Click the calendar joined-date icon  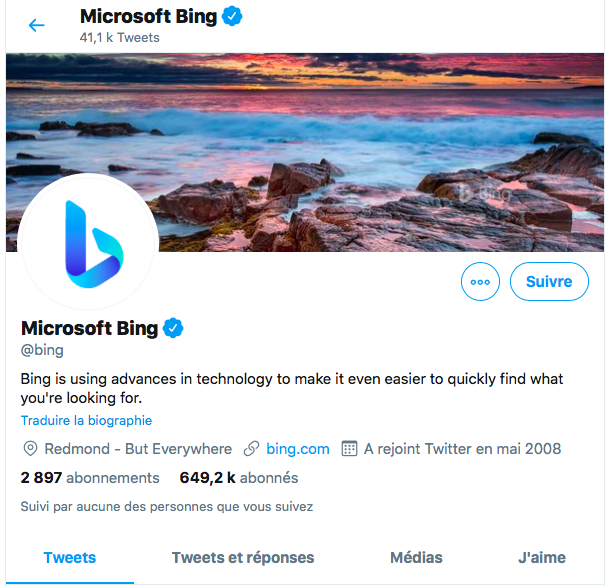tap(350, 449)
